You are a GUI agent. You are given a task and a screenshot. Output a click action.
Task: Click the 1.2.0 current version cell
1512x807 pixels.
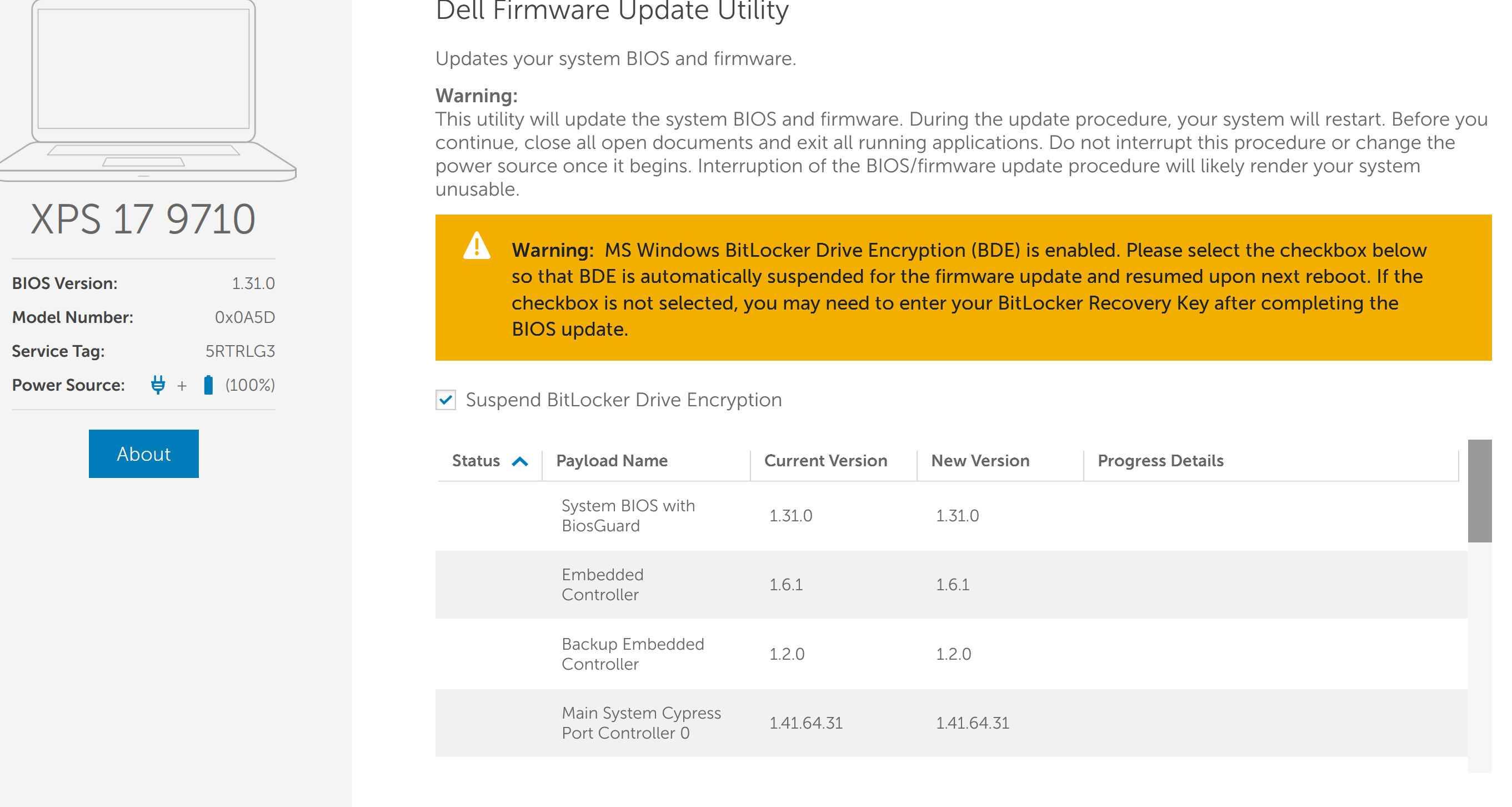click(787, 654)
